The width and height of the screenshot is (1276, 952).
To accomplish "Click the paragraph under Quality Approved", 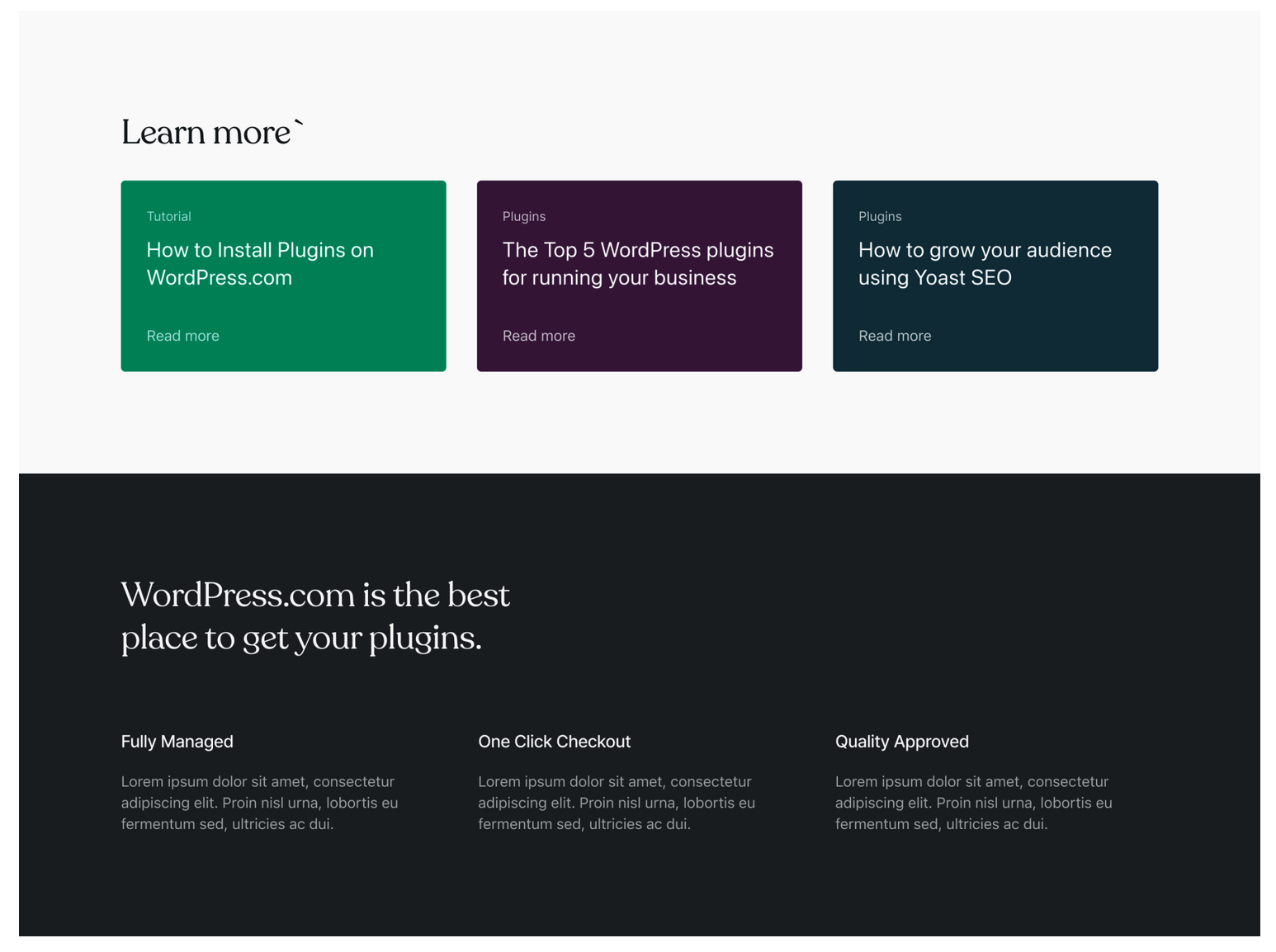I will click(x=973, y=803).
